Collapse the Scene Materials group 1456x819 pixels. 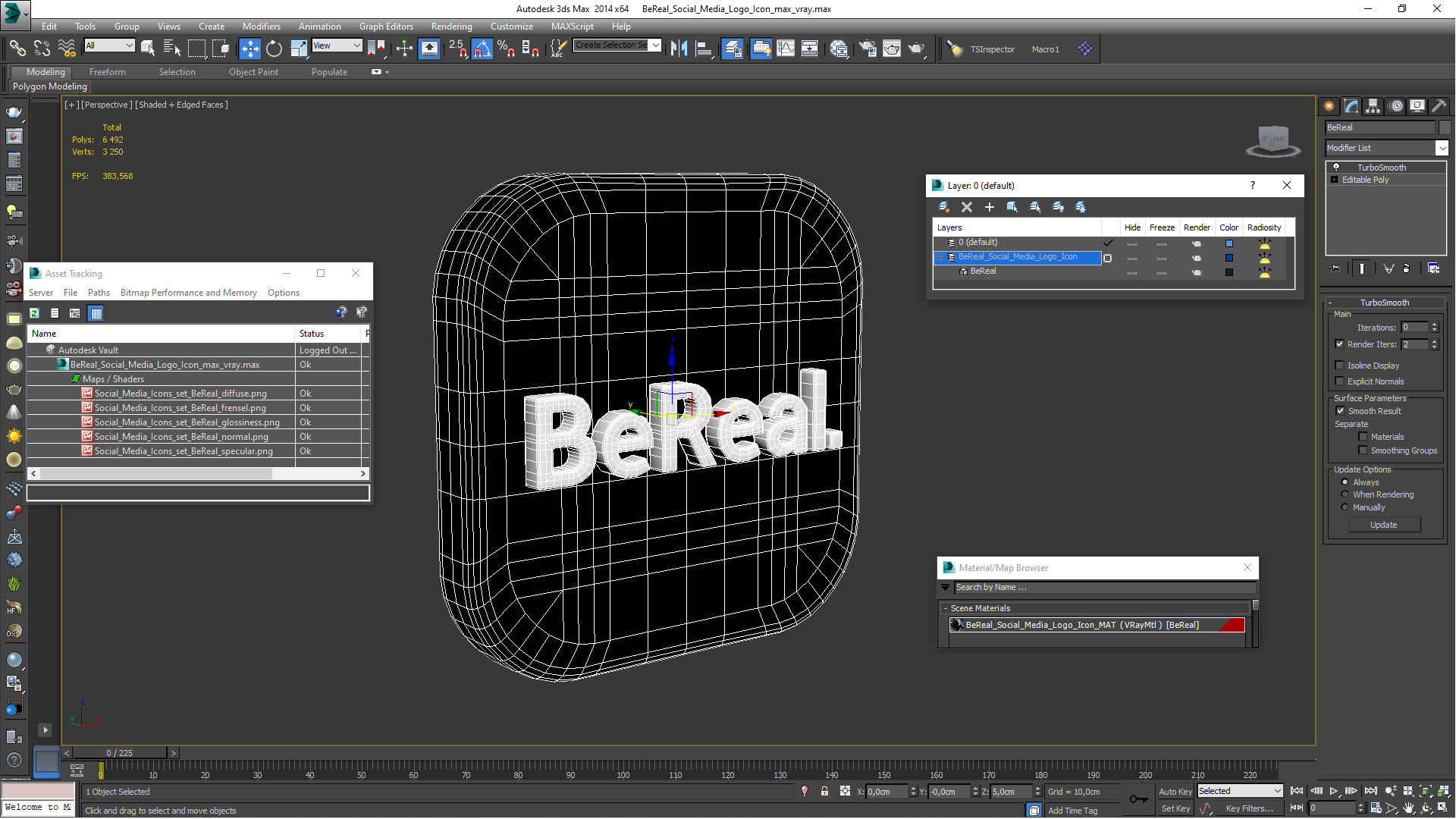[946, 608]
